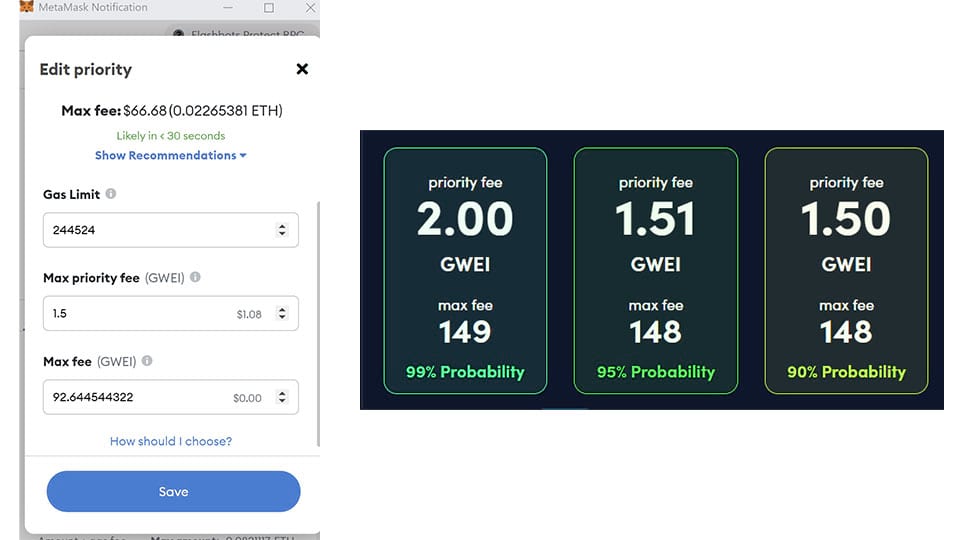Screen dimensions: 960x540
Task: Click the $0.00 max fee cost
Action: 247,398
